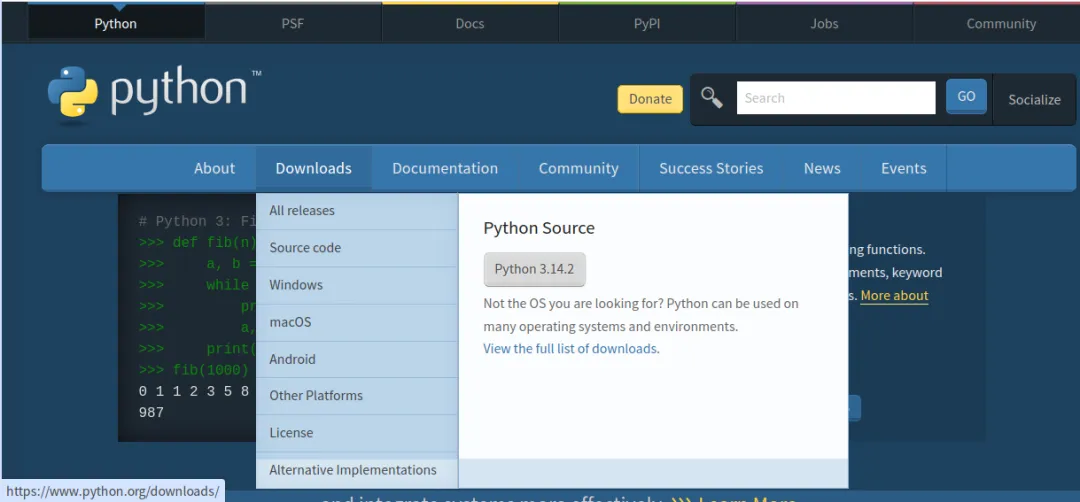Choose Windows in the Downloads menu
Viewport: 1080px width, 502px height.
296,285
